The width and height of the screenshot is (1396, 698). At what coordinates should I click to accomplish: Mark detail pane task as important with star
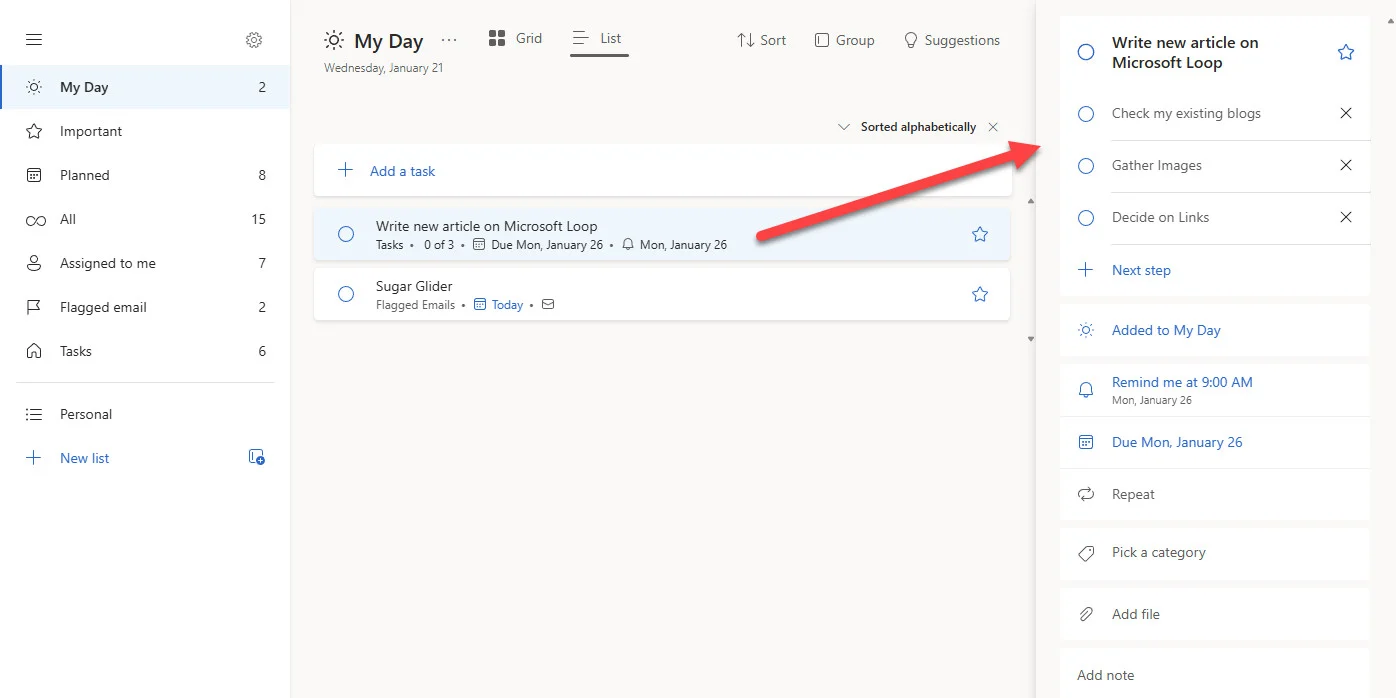pos(1346,52)
